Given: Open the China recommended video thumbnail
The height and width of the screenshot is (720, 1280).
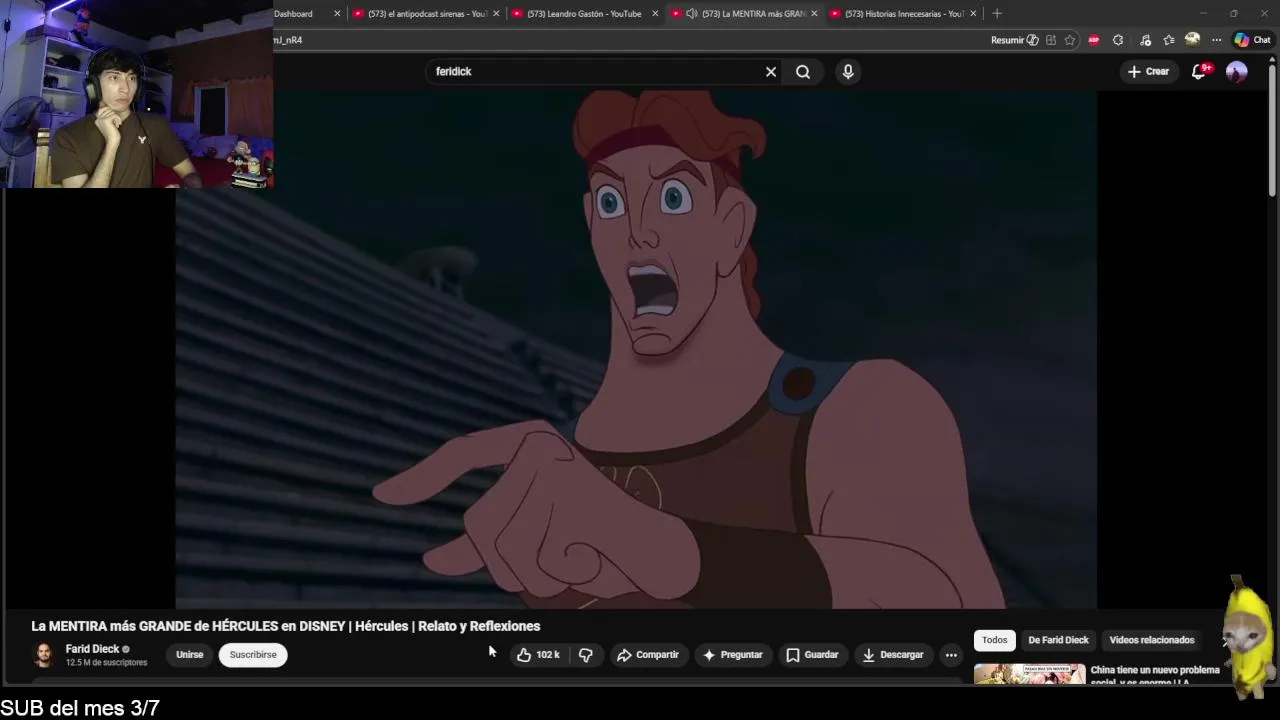Looking at the screenshot, I should pyautogui.click(x=1030, y=674).
